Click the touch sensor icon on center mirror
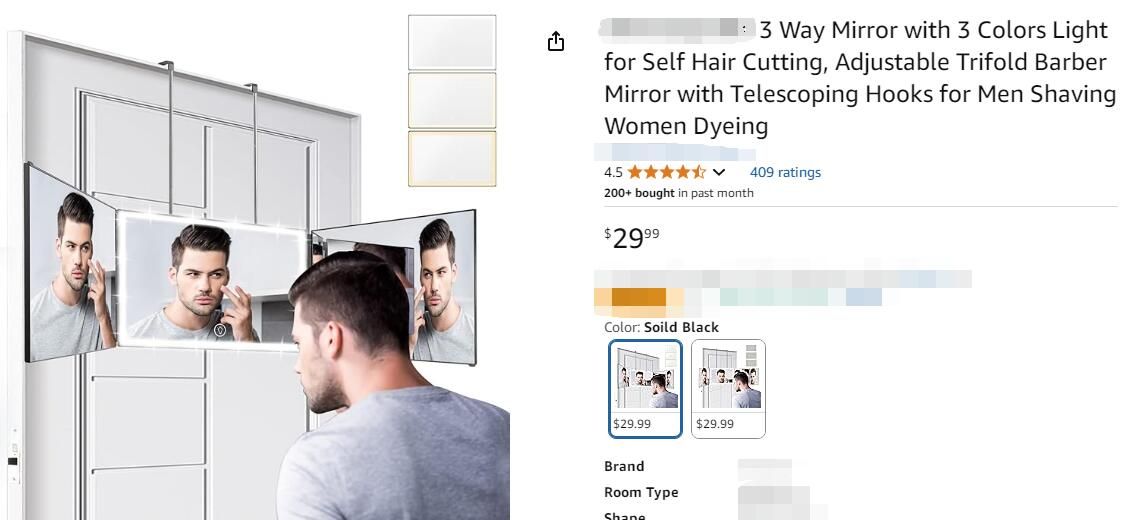The height and width of the screenshot is (520, 1140). pyautogui.click(x=220, y=330)
